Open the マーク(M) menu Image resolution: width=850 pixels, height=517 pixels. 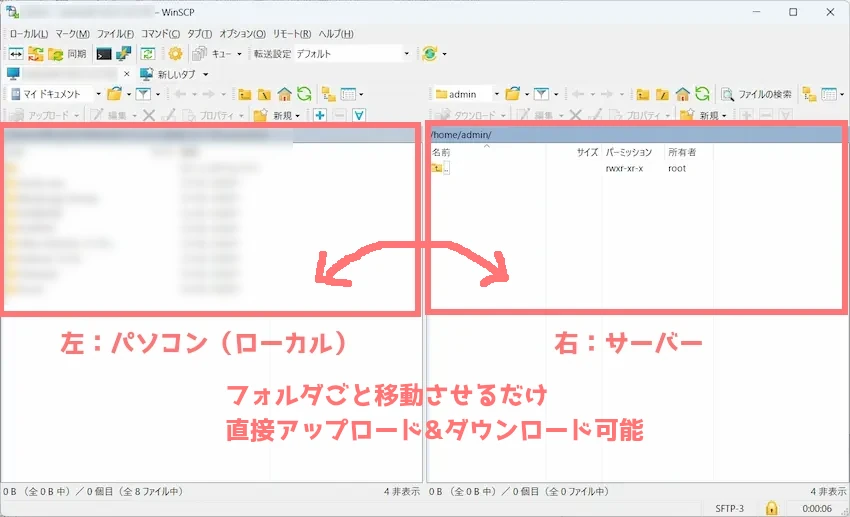72,34
